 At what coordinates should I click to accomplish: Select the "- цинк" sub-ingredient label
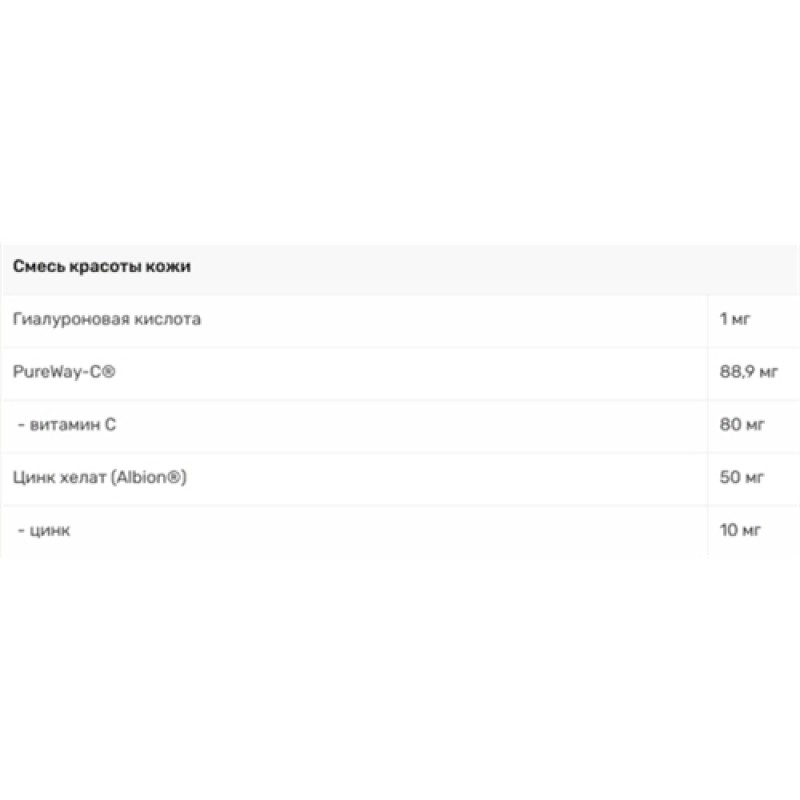tap(43, 530)
